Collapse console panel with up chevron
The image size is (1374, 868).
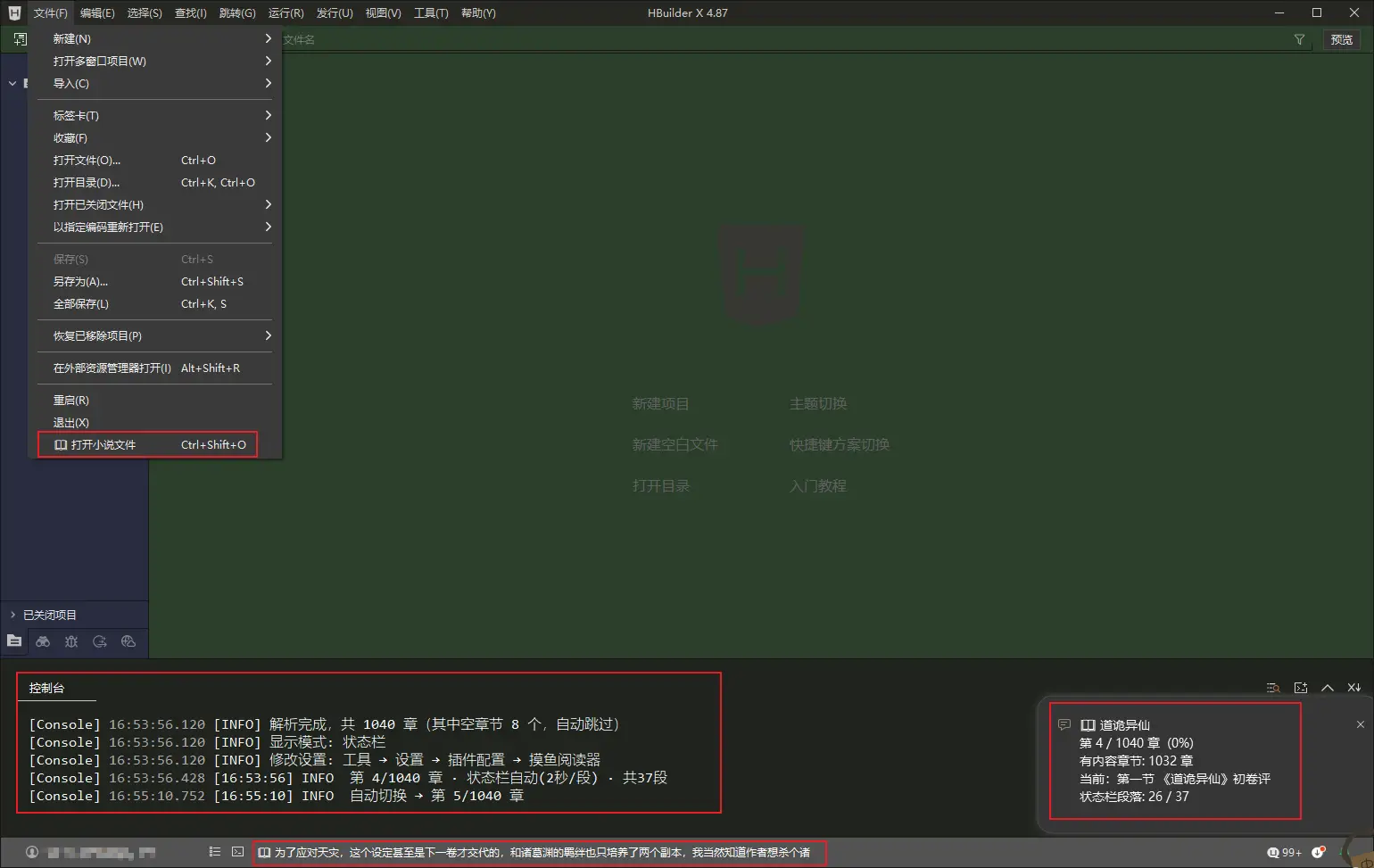pyautogui.click(x=1328, y=688)
